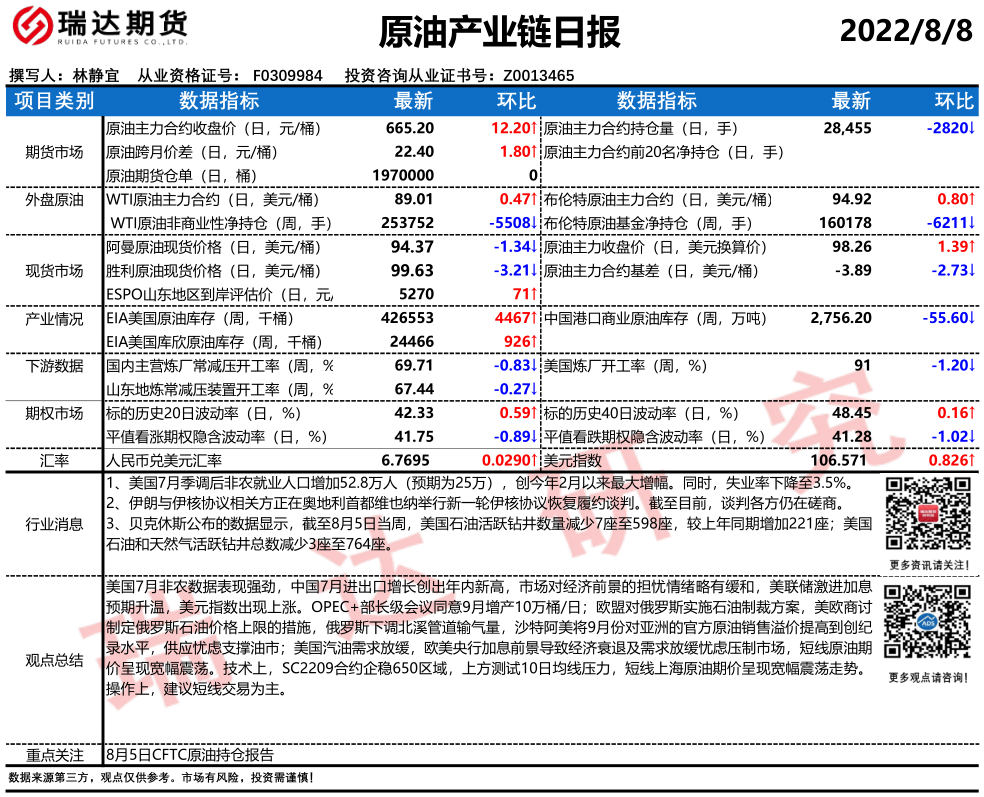Click the blue down arrow beside -55.60
Screen dimensions: 984x797
coord(973,318)
